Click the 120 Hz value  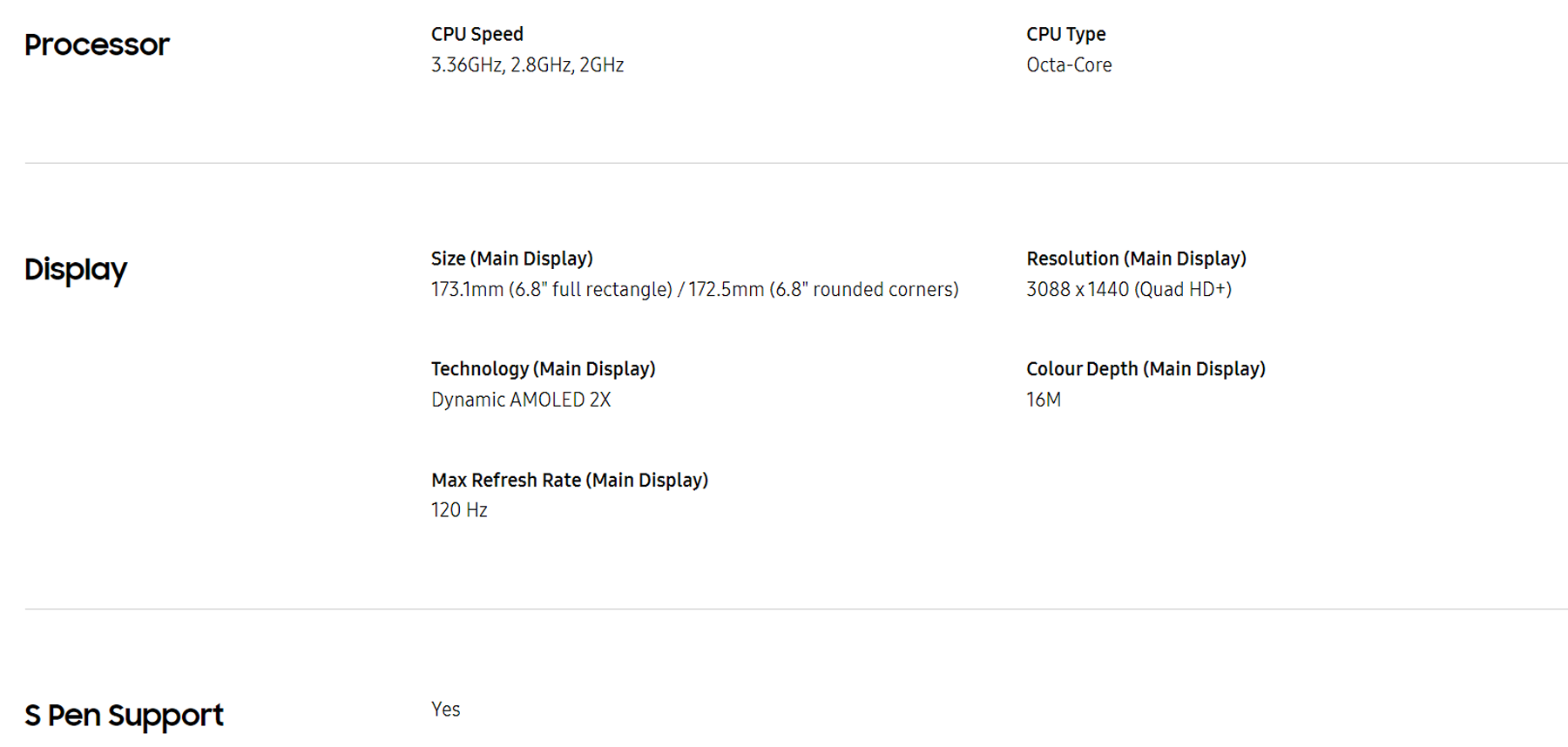(x=459, y=510)
